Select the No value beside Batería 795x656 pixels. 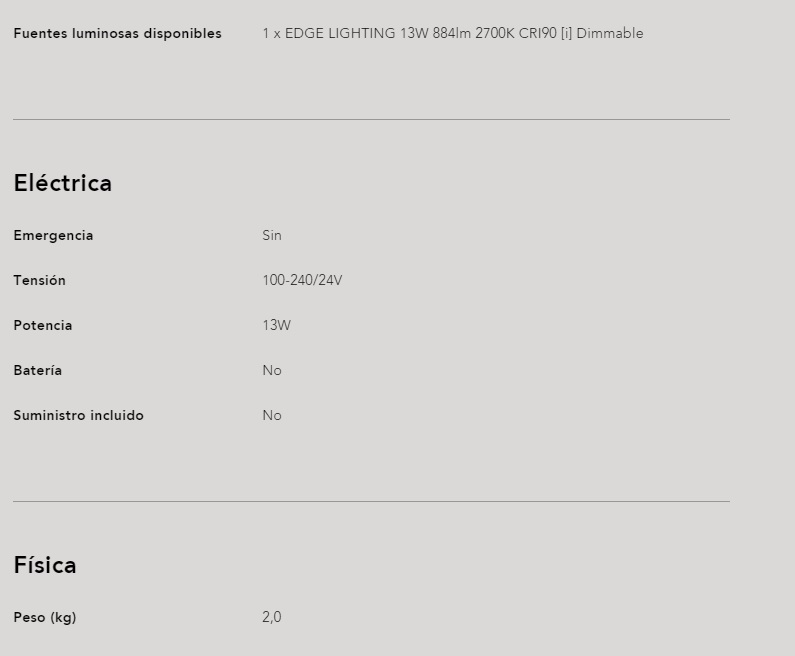pos(272,371)
